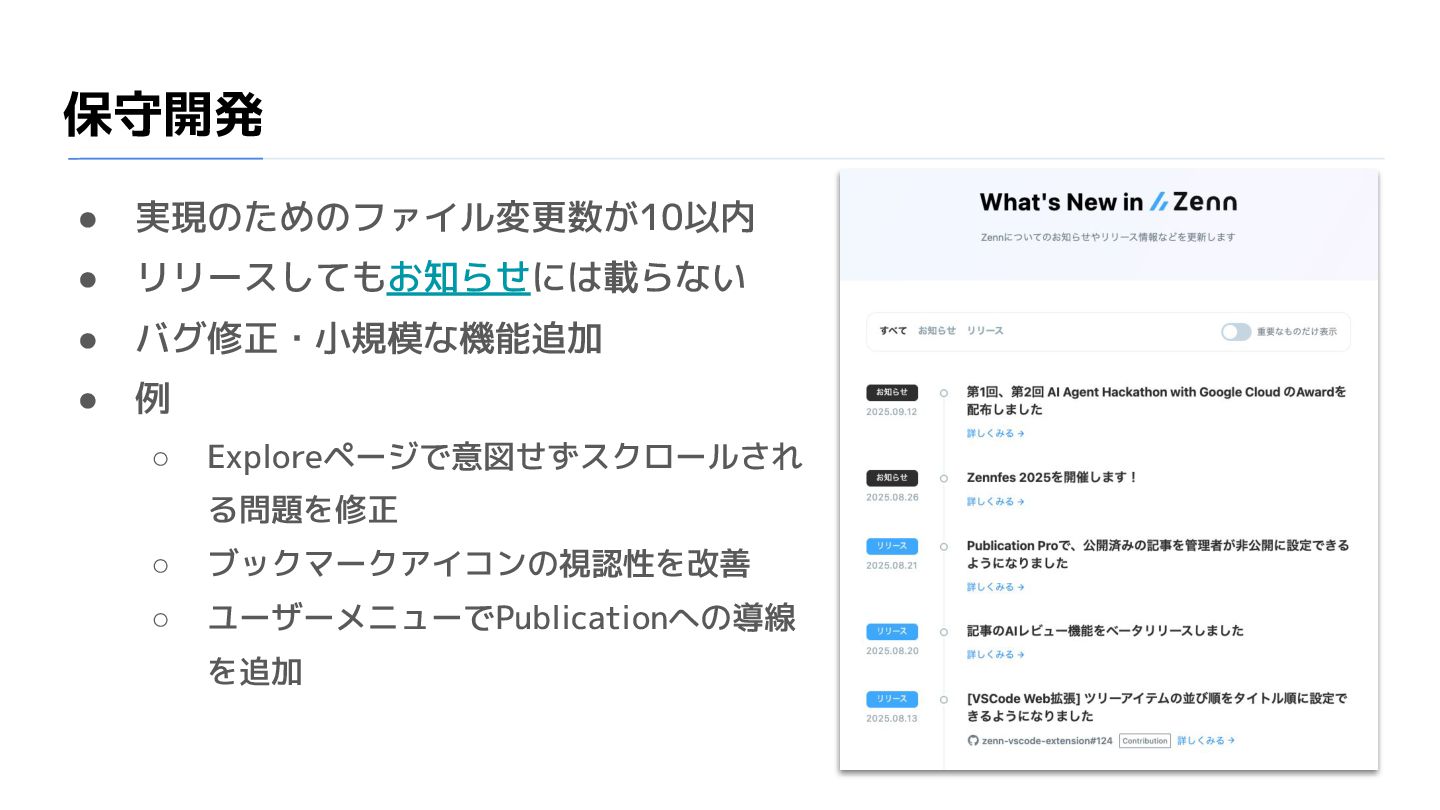Click the リリース badge dated 2025.08.13
Screen dimensions: 1440x810
[892, 699]
